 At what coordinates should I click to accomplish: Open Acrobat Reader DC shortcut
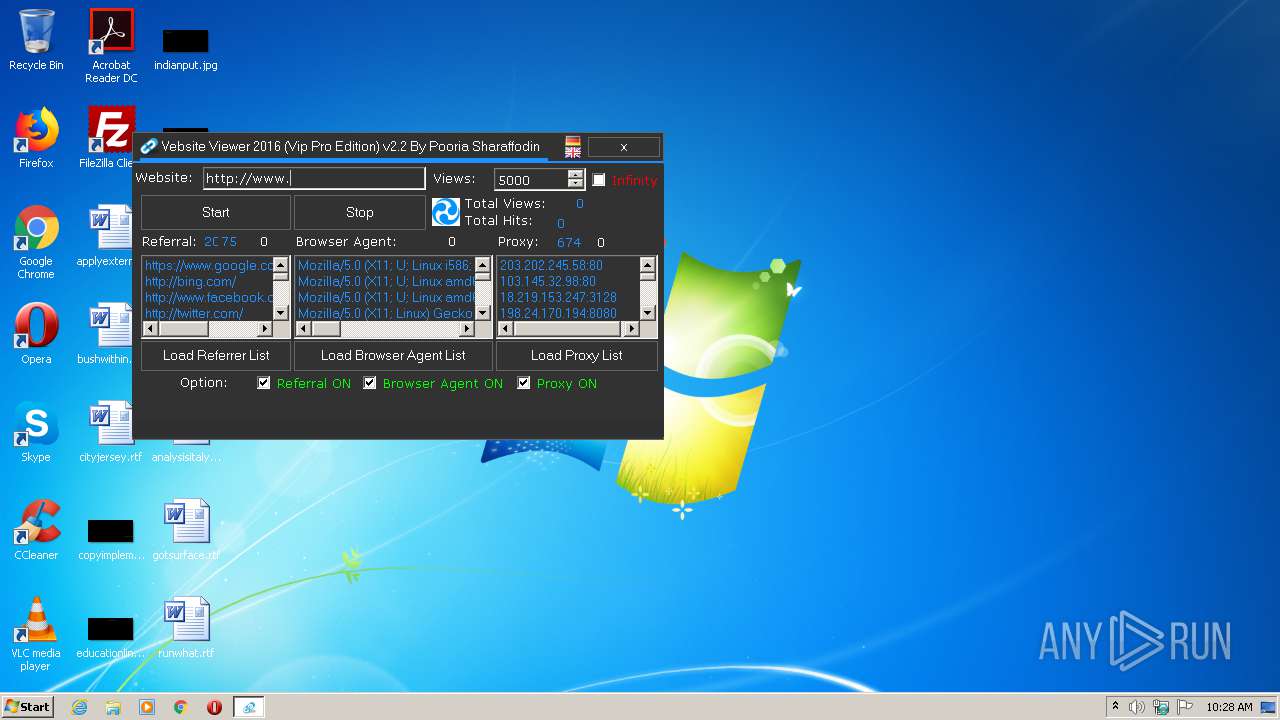click(x=111, y=45)
